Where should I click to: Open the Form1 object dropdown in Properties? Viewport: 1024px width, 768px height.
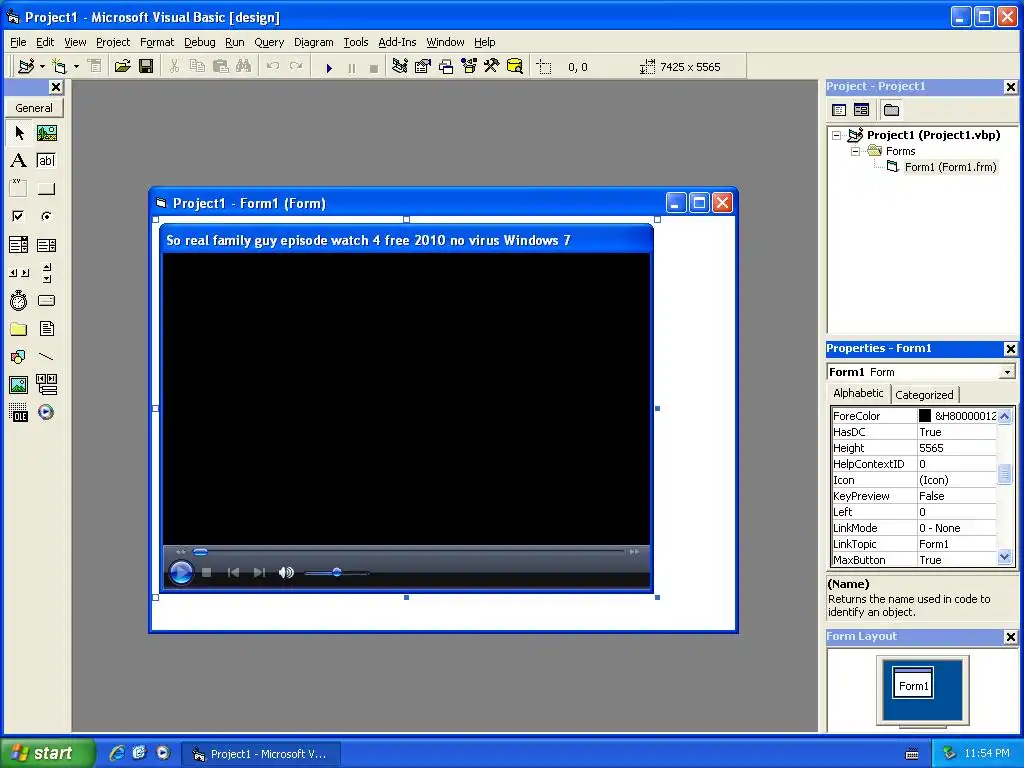1007,372
